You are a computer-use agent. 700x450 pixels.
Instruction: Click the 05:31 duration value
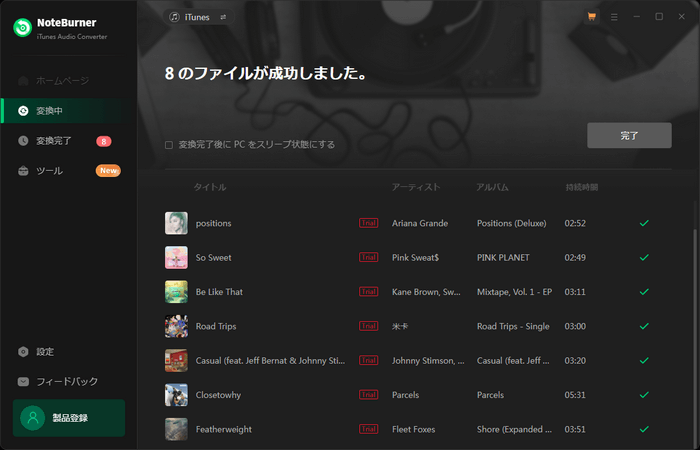click(575, 395)
